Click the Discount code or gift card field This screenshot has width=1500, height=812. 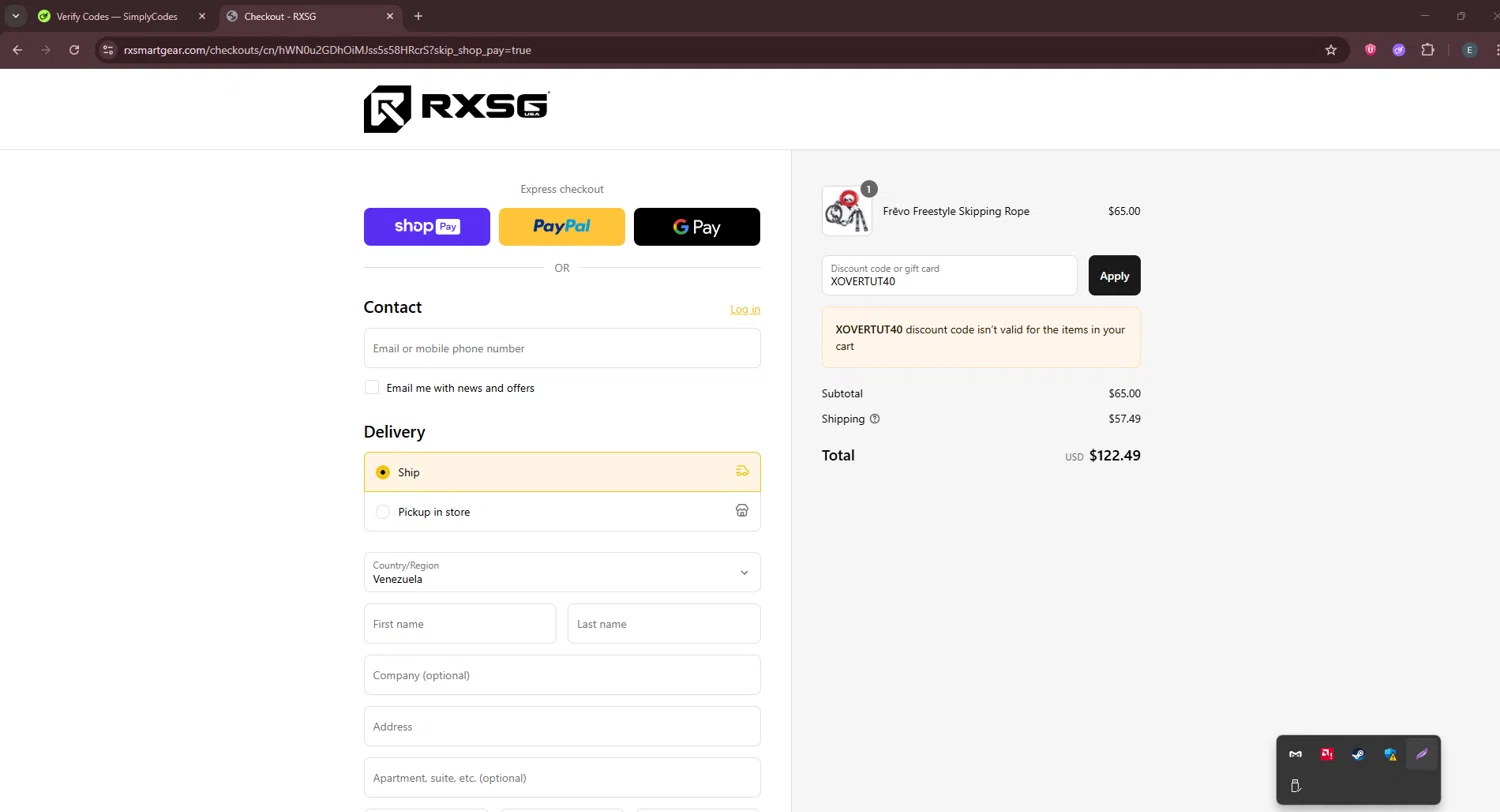[949, 275]
